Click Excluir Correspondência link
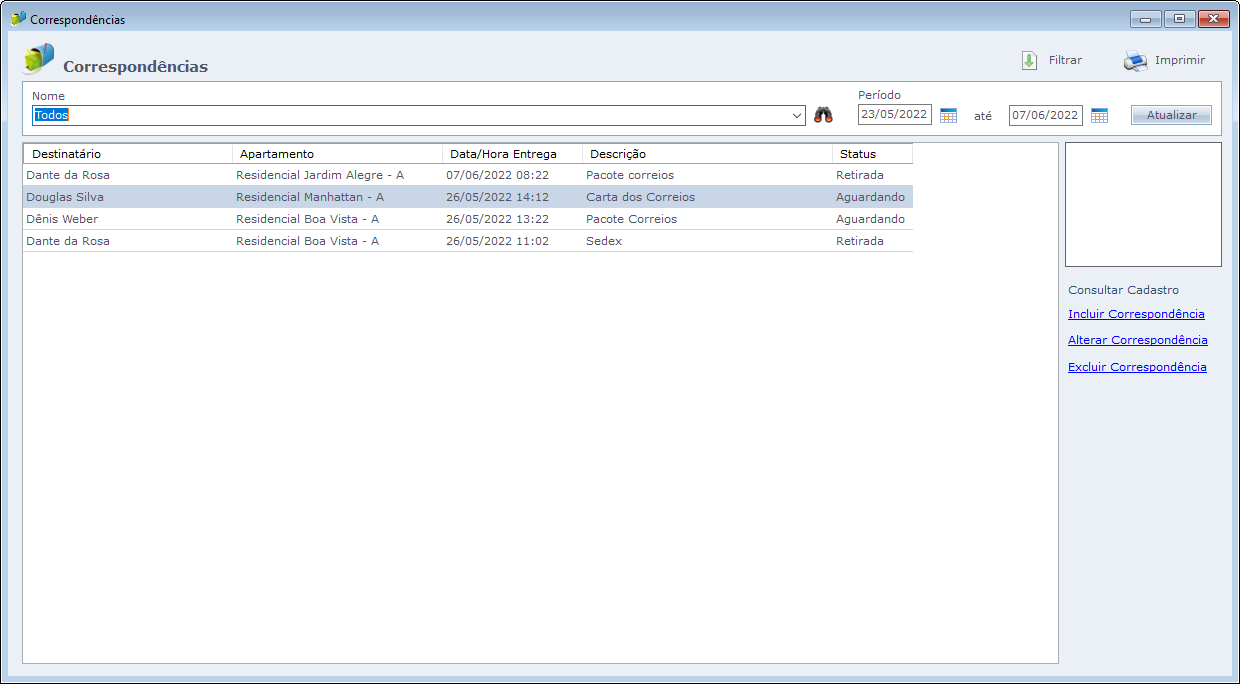 (x=1137, y=367)
